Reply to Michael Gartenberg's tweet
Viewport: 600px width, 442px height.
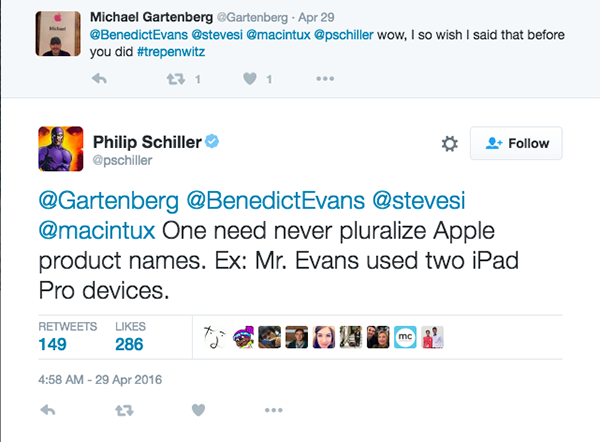99,79
